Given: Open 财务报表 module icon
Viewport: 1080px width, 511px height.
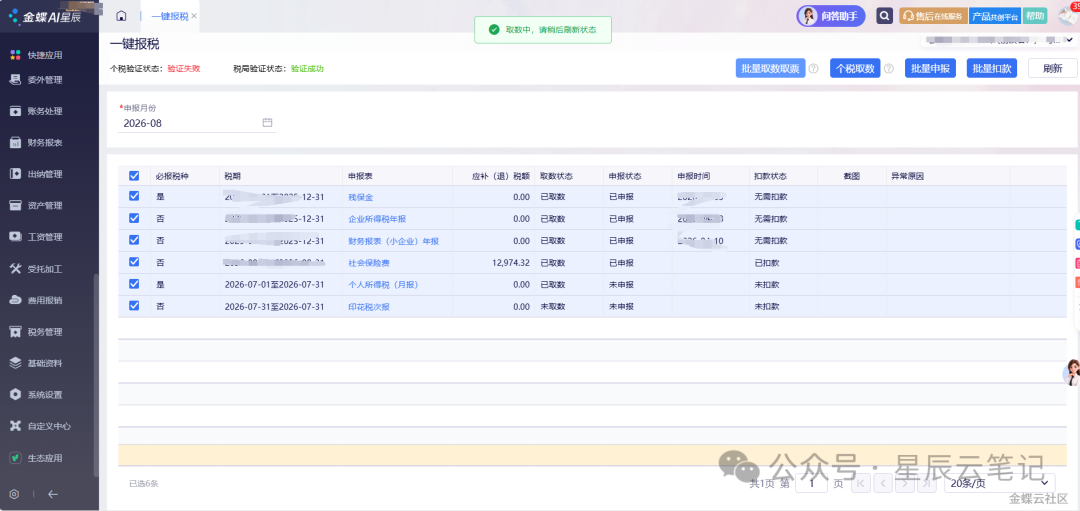Looking at the screenshot, I should (x=15, y=143).
